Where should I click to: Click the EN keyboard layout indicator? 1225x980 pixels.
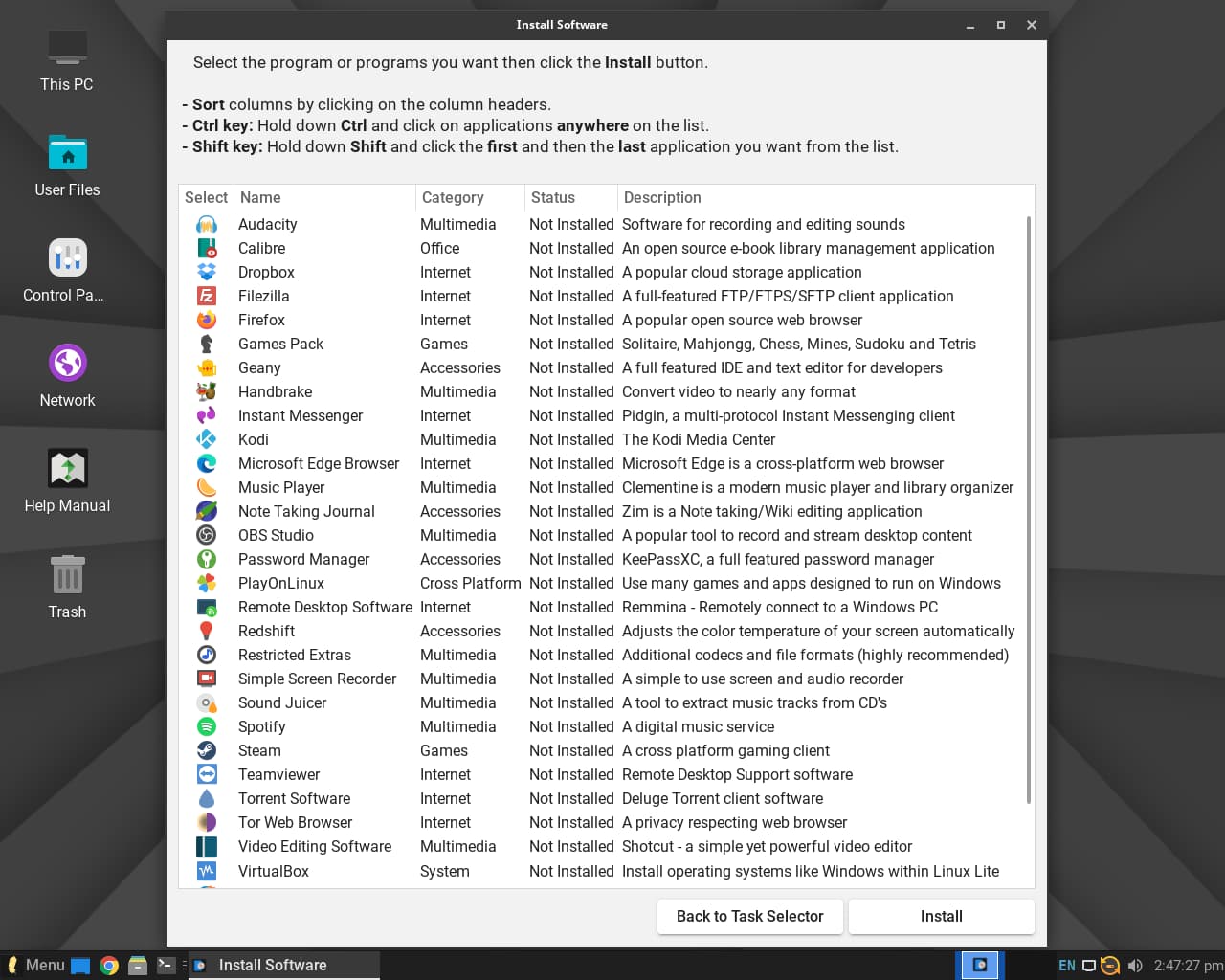click(x=1066, y=965)
